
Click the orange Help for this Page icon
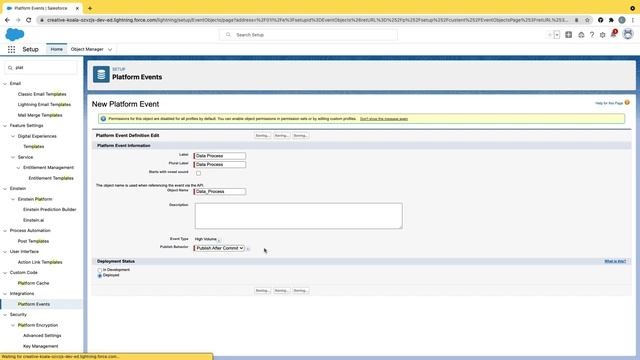627,102
